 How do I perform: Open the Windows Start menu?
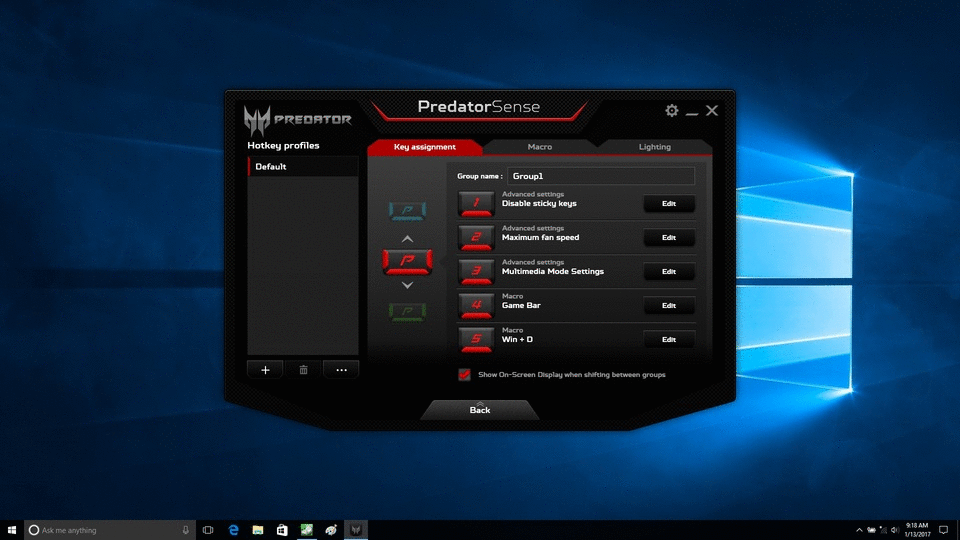click(x=12, y=530)
